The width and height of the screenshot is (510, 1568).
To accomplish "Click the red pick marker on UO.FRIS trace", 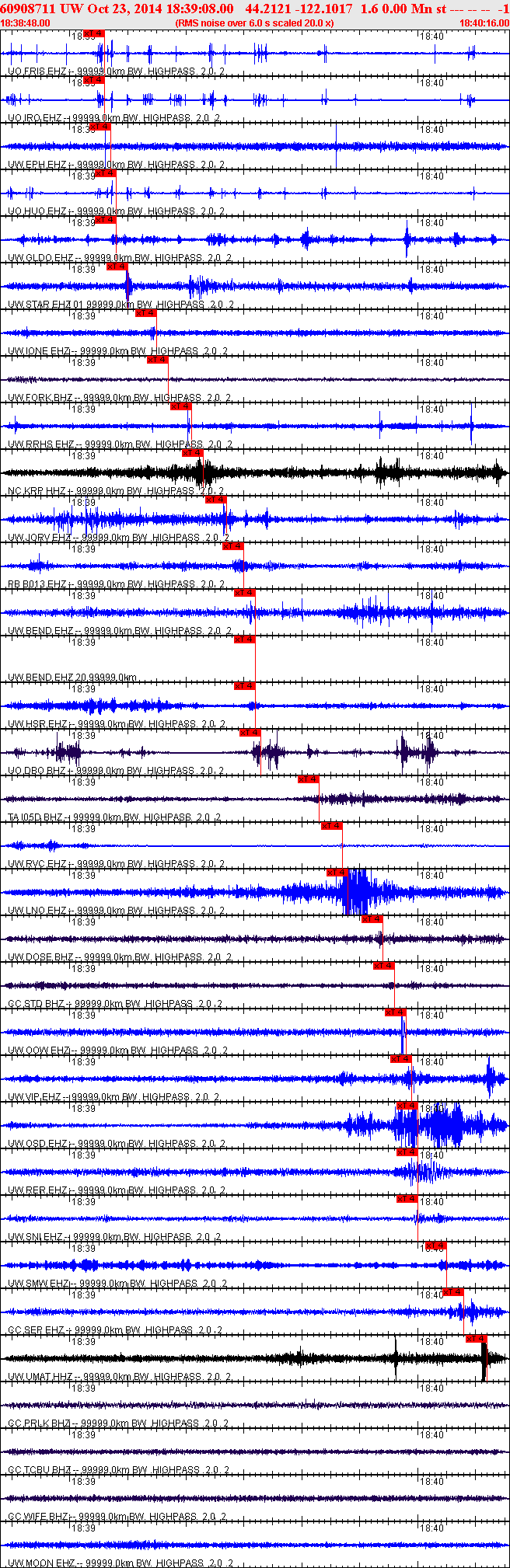I will (93, 33).
